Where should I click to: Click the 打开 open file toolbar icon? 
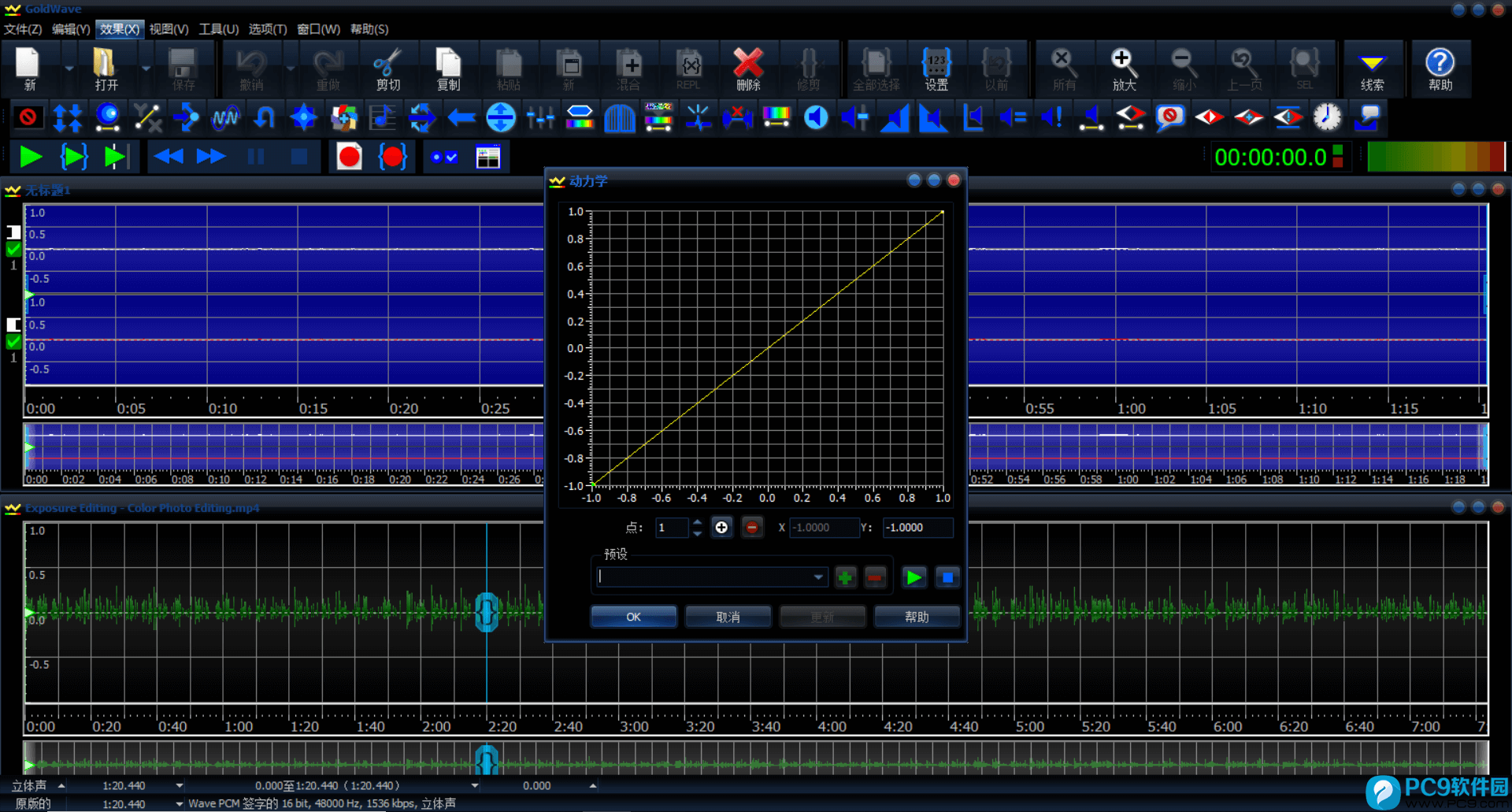(x=106, y=69)
